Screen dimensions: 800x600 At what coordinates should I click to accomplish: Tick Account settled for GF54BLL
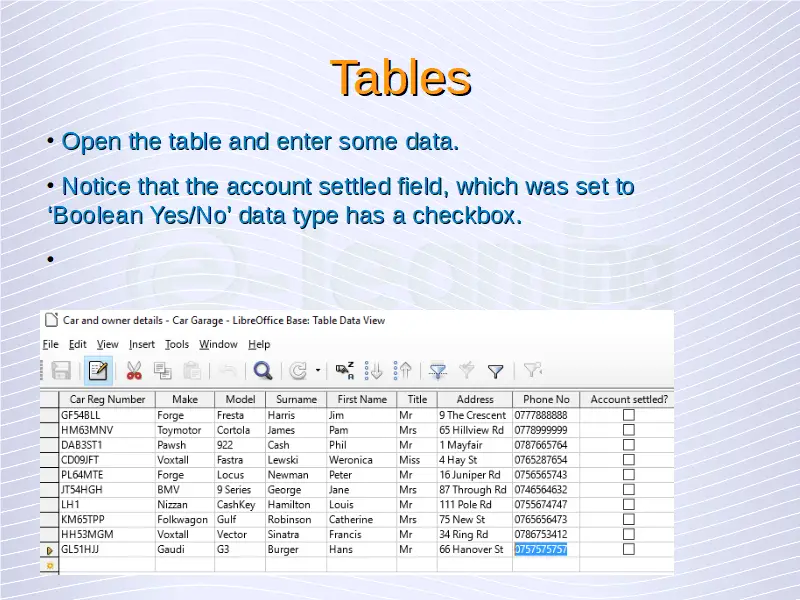[629, 415]
